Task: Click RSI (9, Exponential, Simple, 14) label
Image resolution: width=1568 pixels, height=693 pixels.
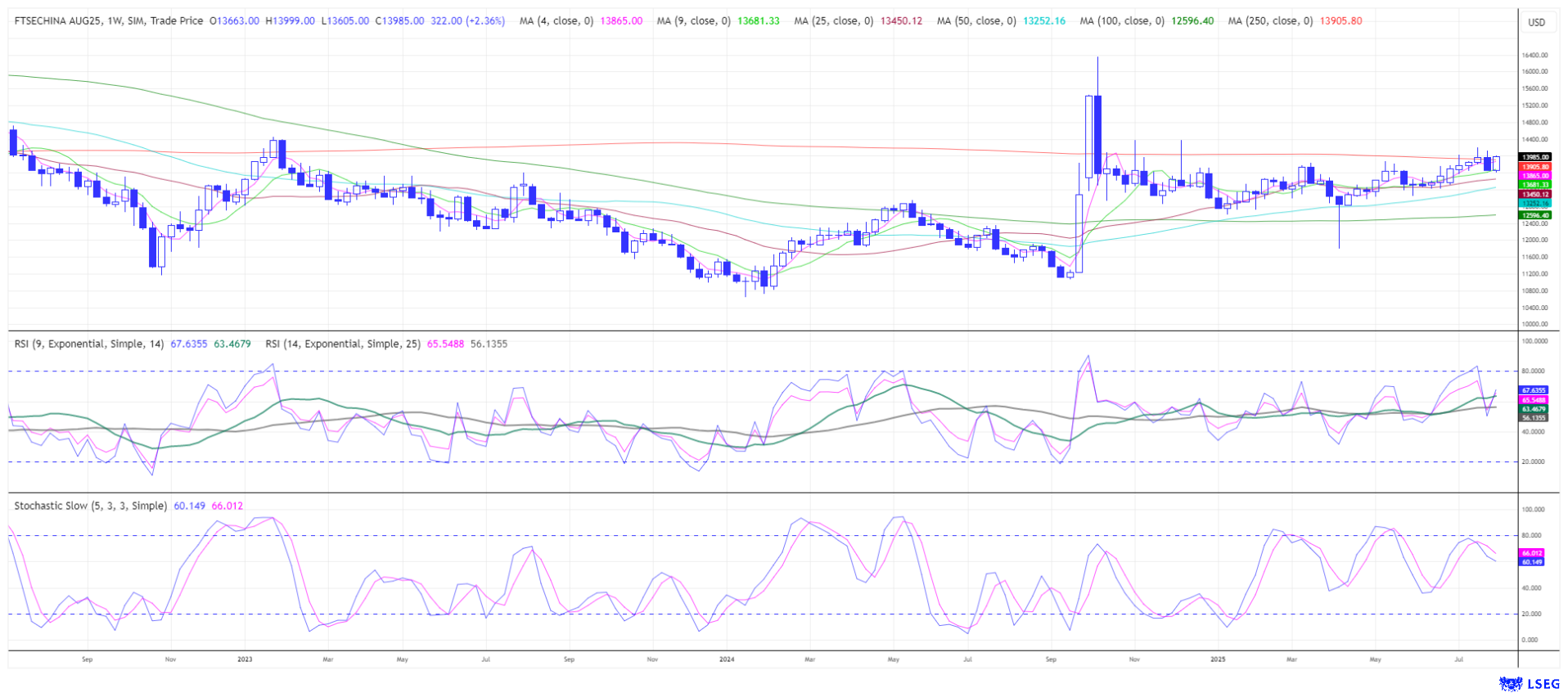Action: pos(89,344)
